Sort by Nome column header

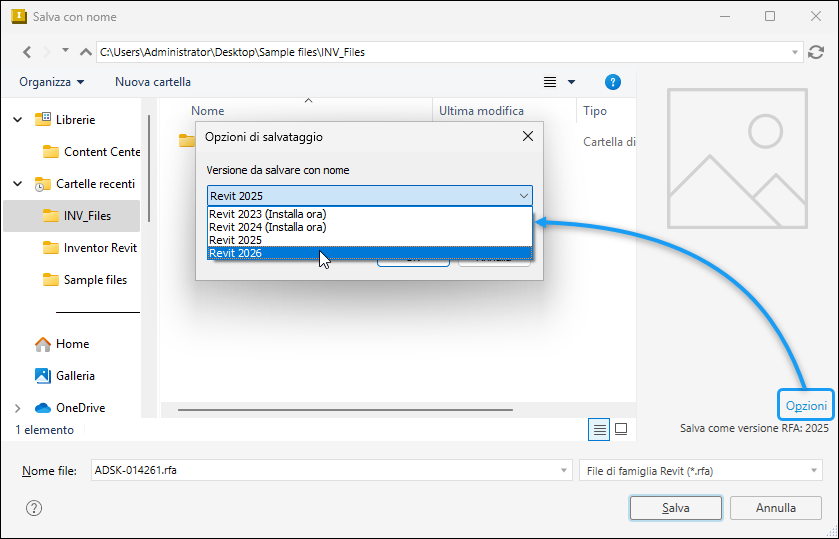pyautogui.click(x=208, y=111)
